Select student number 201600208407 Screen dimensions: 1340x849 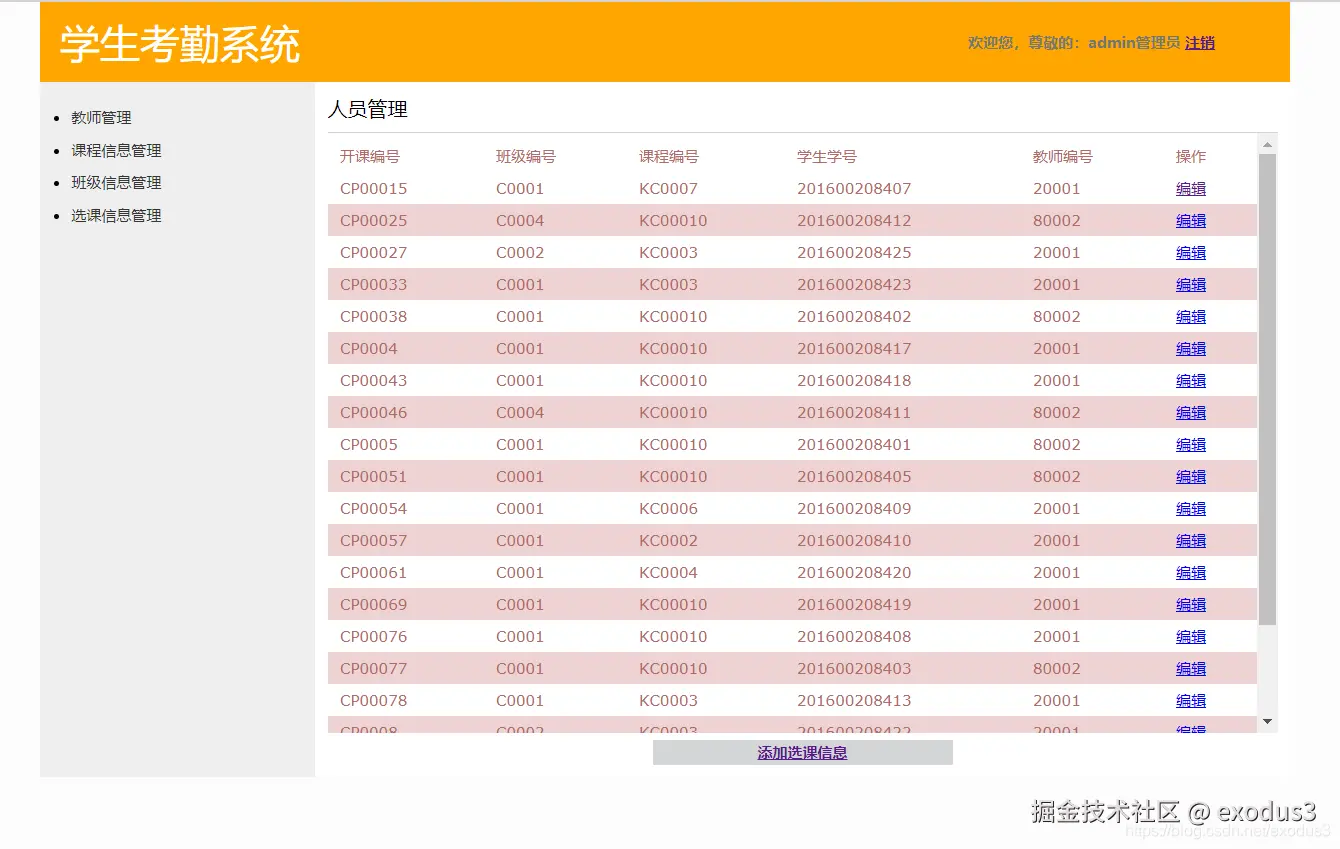(854, 189)
